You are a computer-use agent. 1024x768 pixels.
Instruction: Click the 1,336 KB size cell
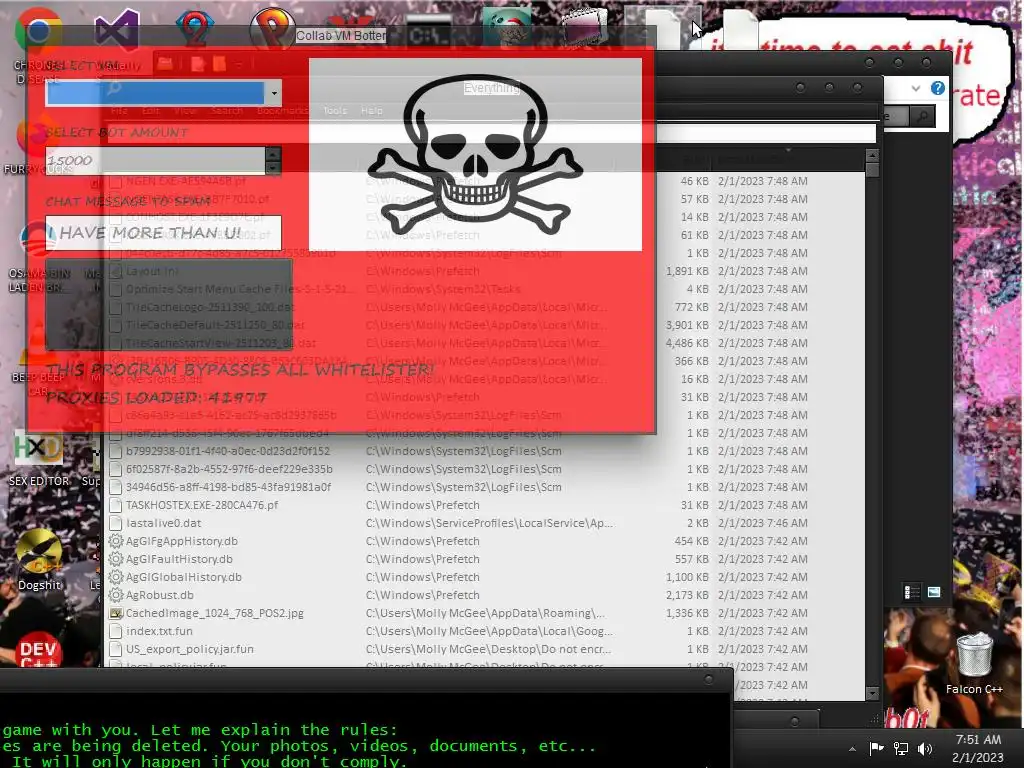pyautogui.click(x=687, y=613)
